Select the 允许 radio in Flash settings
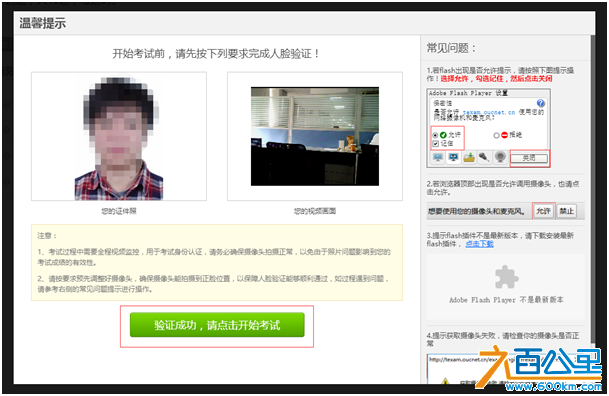The width and height of the screenshot is (609, 396). 435,135
